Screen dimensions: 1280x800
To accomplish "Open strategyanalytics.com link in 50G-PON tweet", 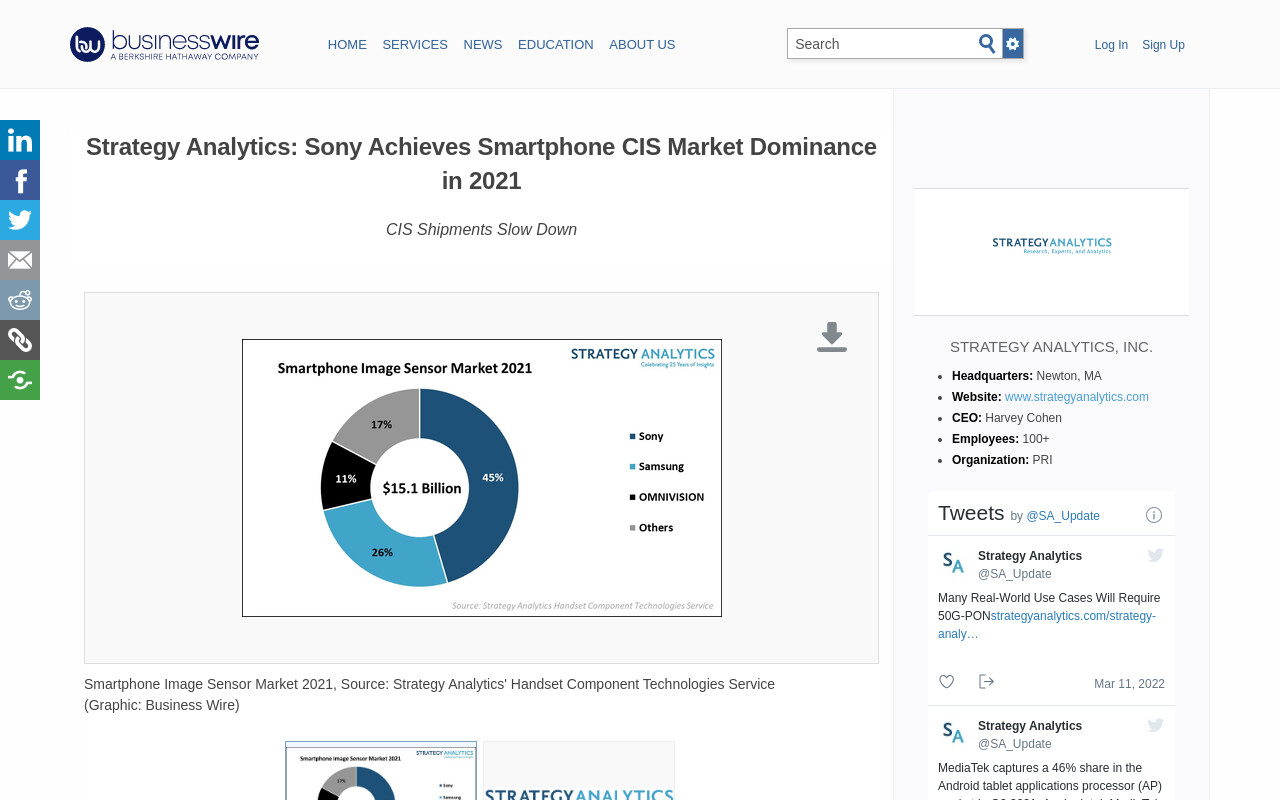I will [x=1047, y=625].
